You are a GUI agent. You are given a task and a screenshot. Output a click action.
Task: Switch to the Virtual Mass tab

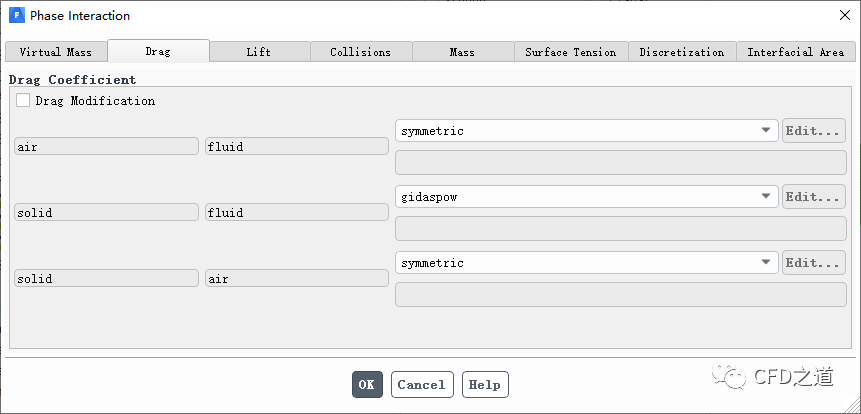55,52
